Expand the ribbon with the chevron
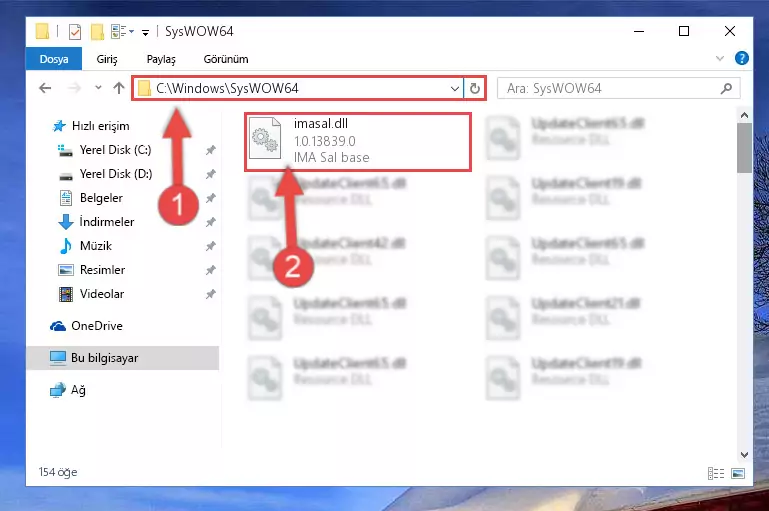Screen dimensions: 769x511 pos(719,58)
